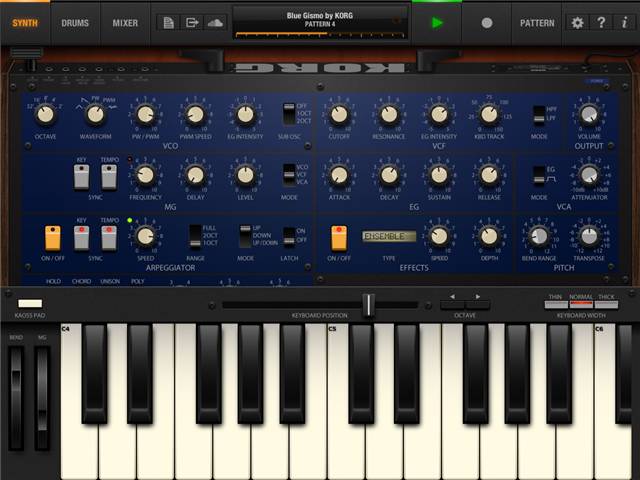Screen dimensions: 640x480
Task: Click the PITCH BEND RANGE knob
Action: [x=539, y=236]
